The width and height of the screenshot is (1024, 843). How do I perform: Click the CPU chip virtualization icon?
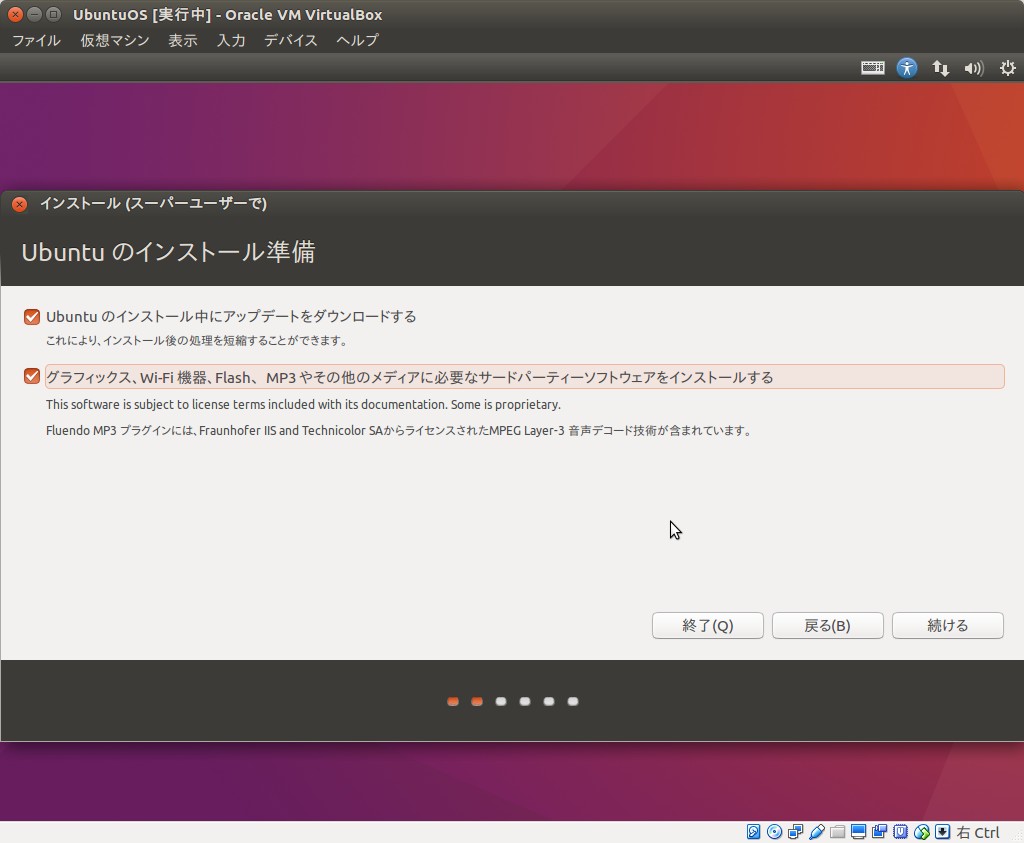(901, 831)
